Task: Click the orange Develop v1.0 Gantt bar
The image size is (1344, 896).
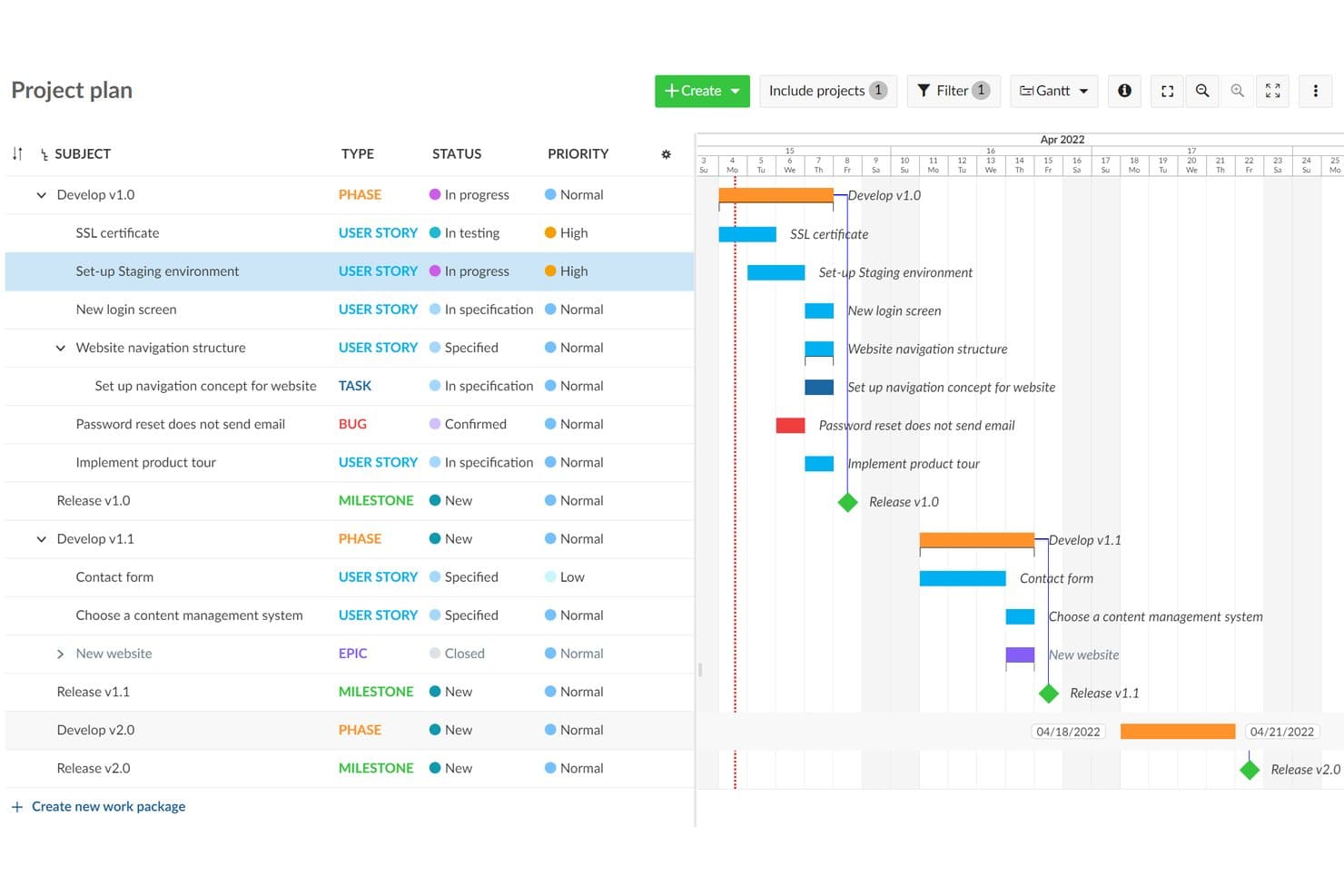Action: point(776,195)
